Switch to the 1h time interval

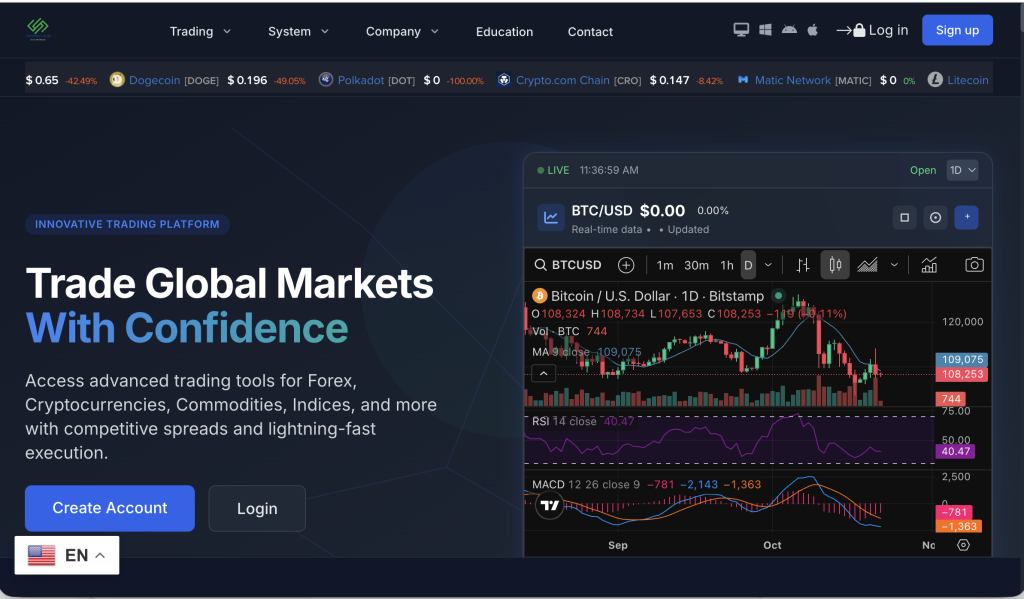click(x=727, y=265)
